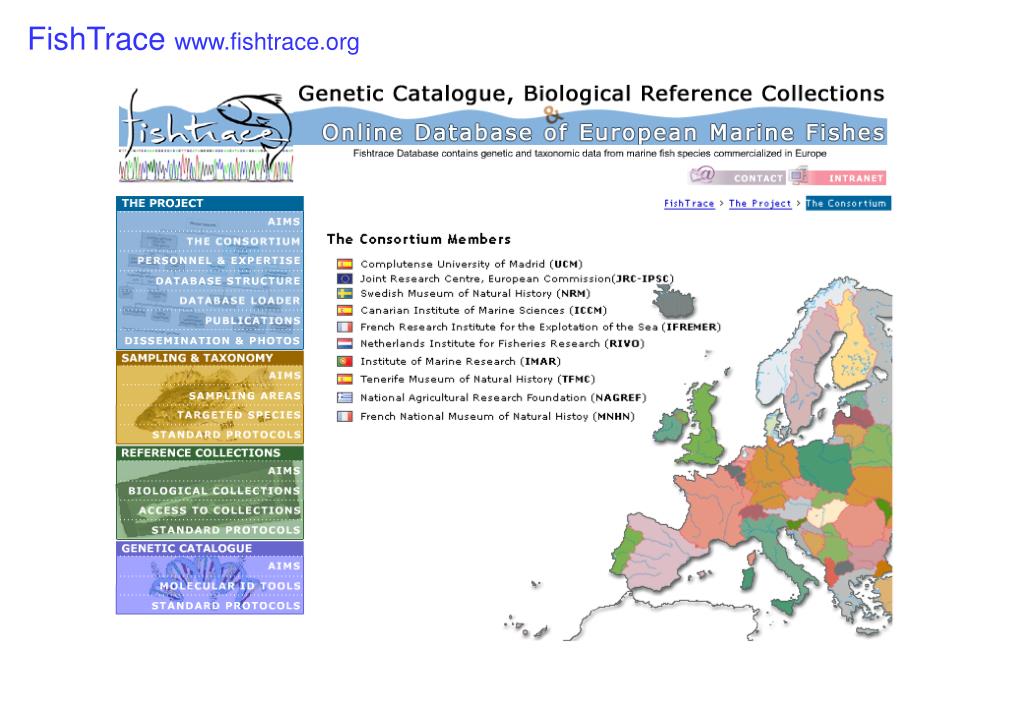Open ACCESS TO COLLECTIONS menu item
1023x708 pixels.
click(x=220, y=510)
